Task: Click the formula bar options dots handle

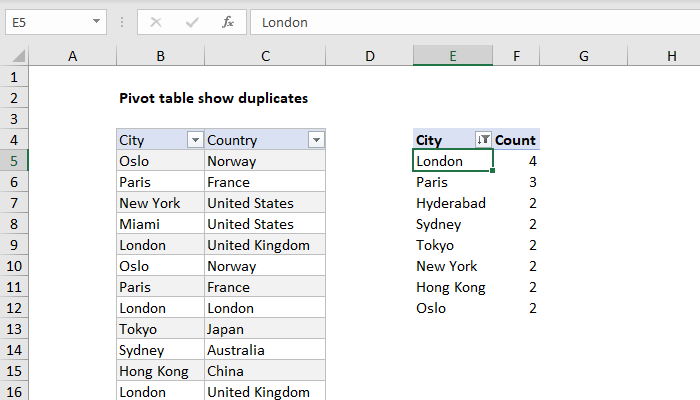Action: 122,22
